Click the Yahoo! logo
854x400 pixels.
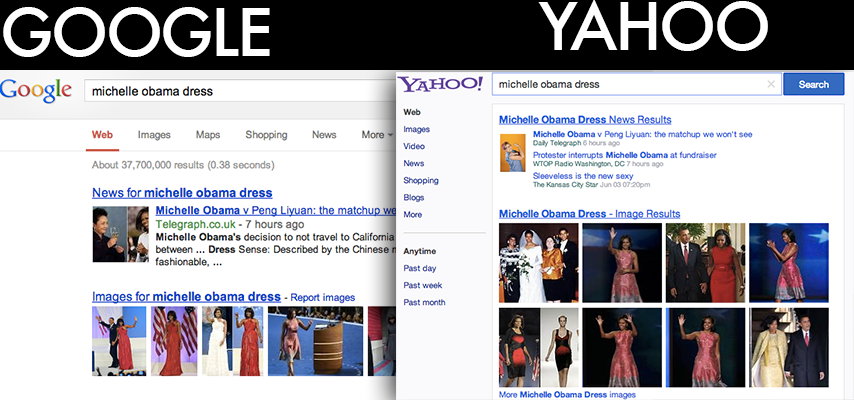[440, 84]
